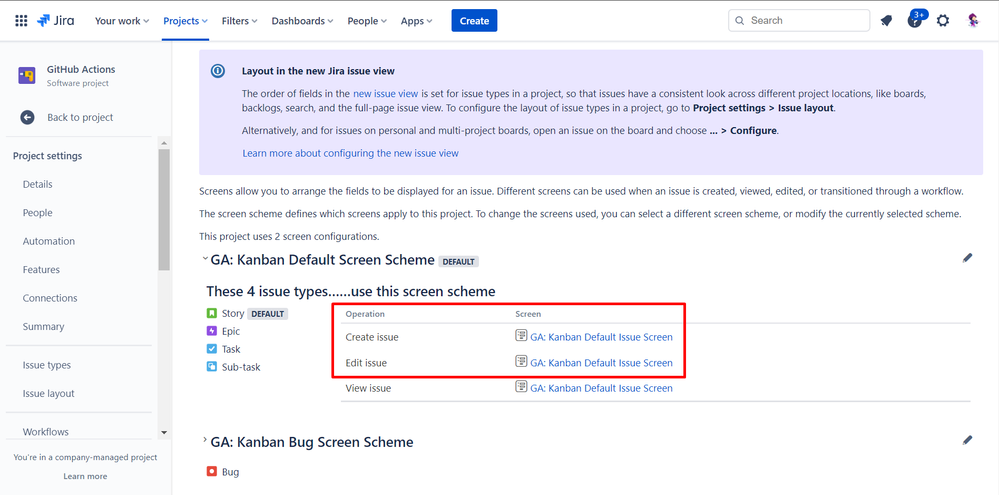The height and width of the screenshot is (495, 999).
Task: Click the GitHub Actions project name
Action: [x=81, y=69]
